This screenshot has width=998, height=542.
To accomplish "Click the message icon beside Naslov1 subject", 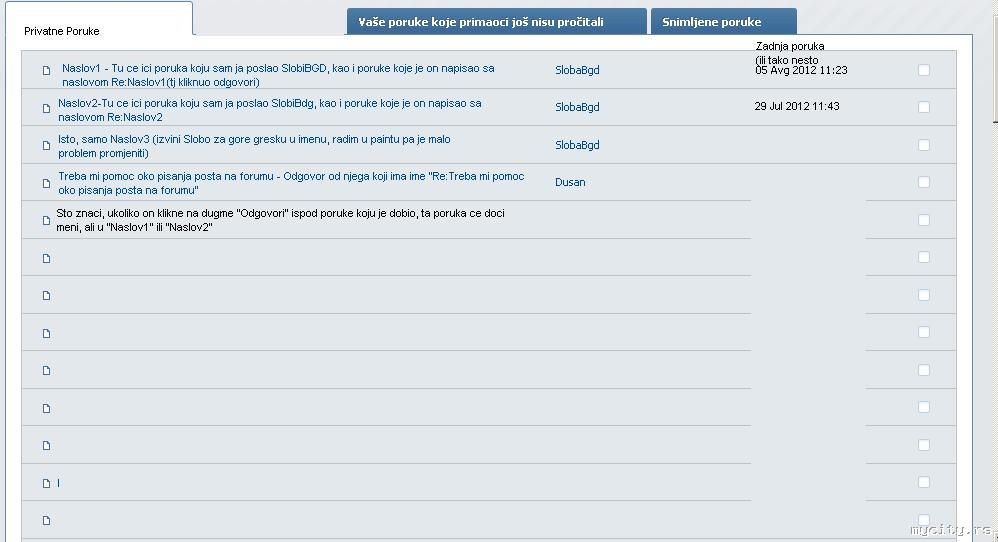I will pyautogui.click(x=46, y=70).
